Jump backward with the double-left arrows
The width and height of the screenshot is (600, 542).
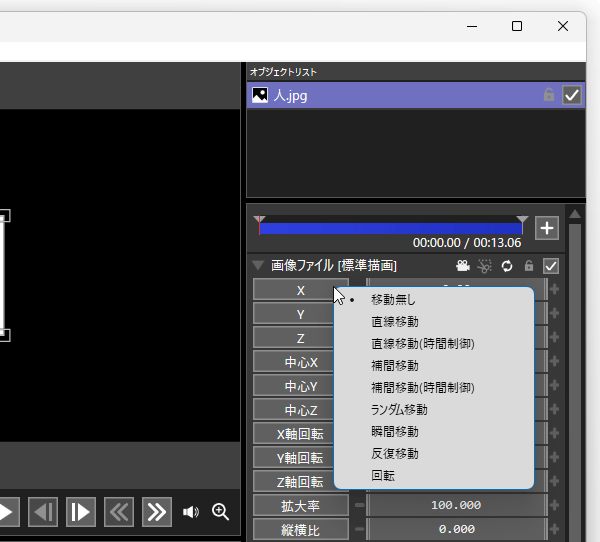[119, 512]
